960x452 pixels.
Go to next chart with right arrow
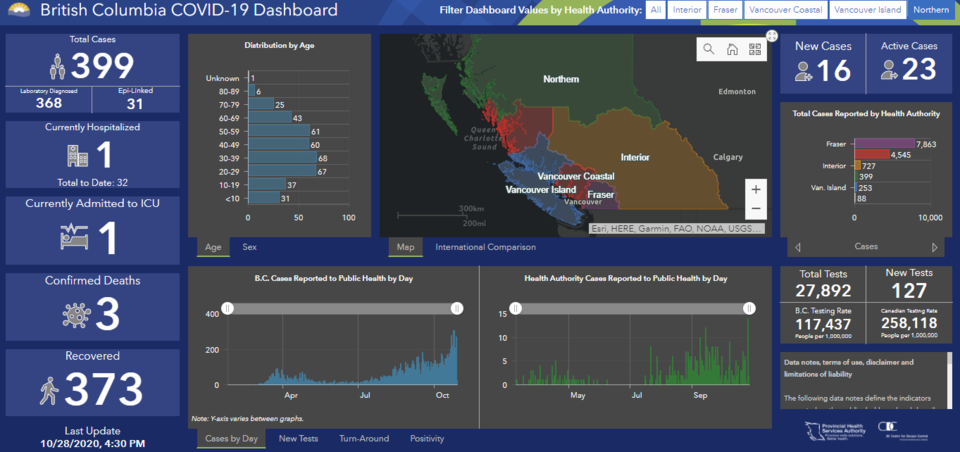[x=934, y=247]
